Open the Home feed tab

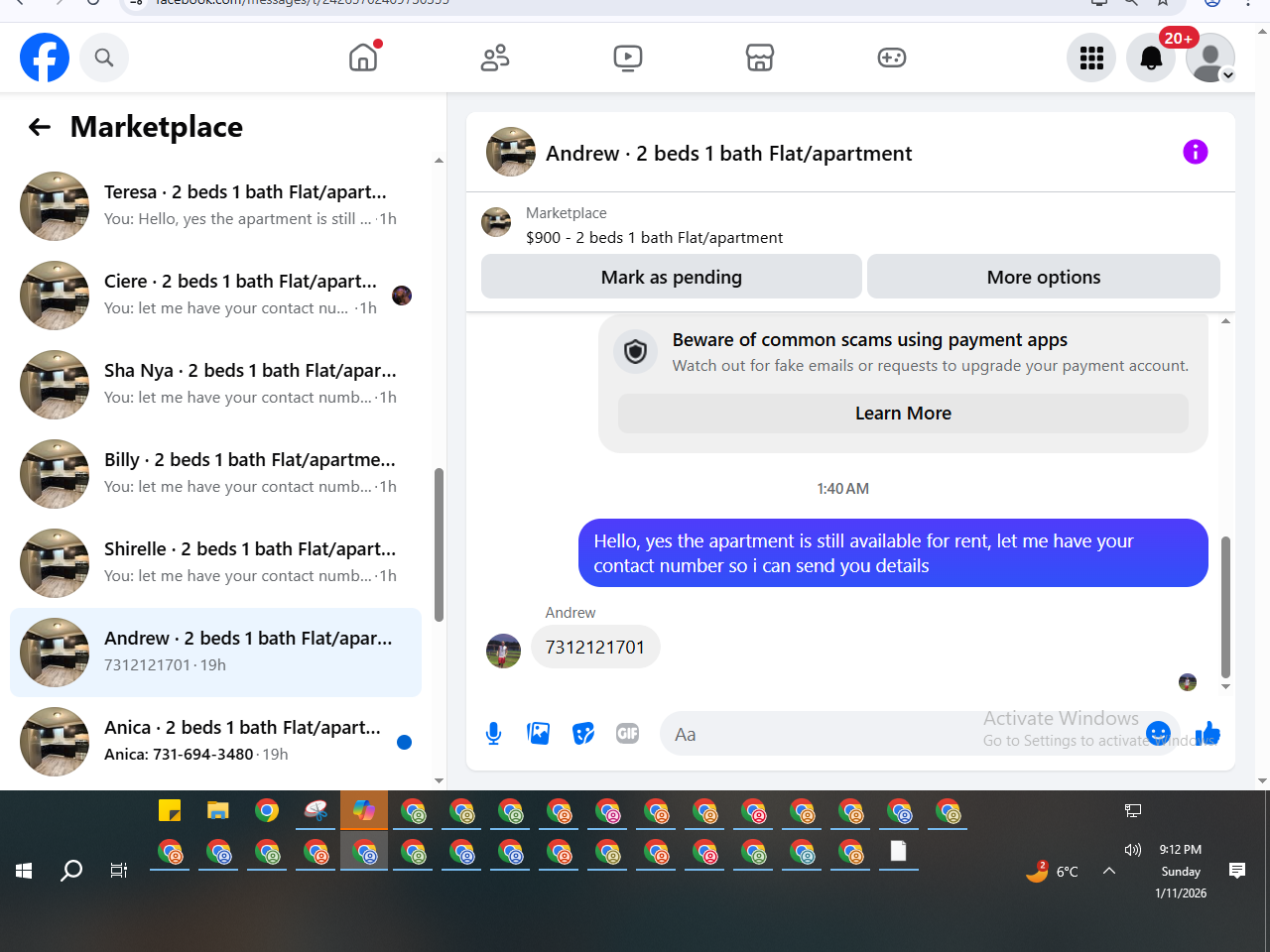coord(364,58)
